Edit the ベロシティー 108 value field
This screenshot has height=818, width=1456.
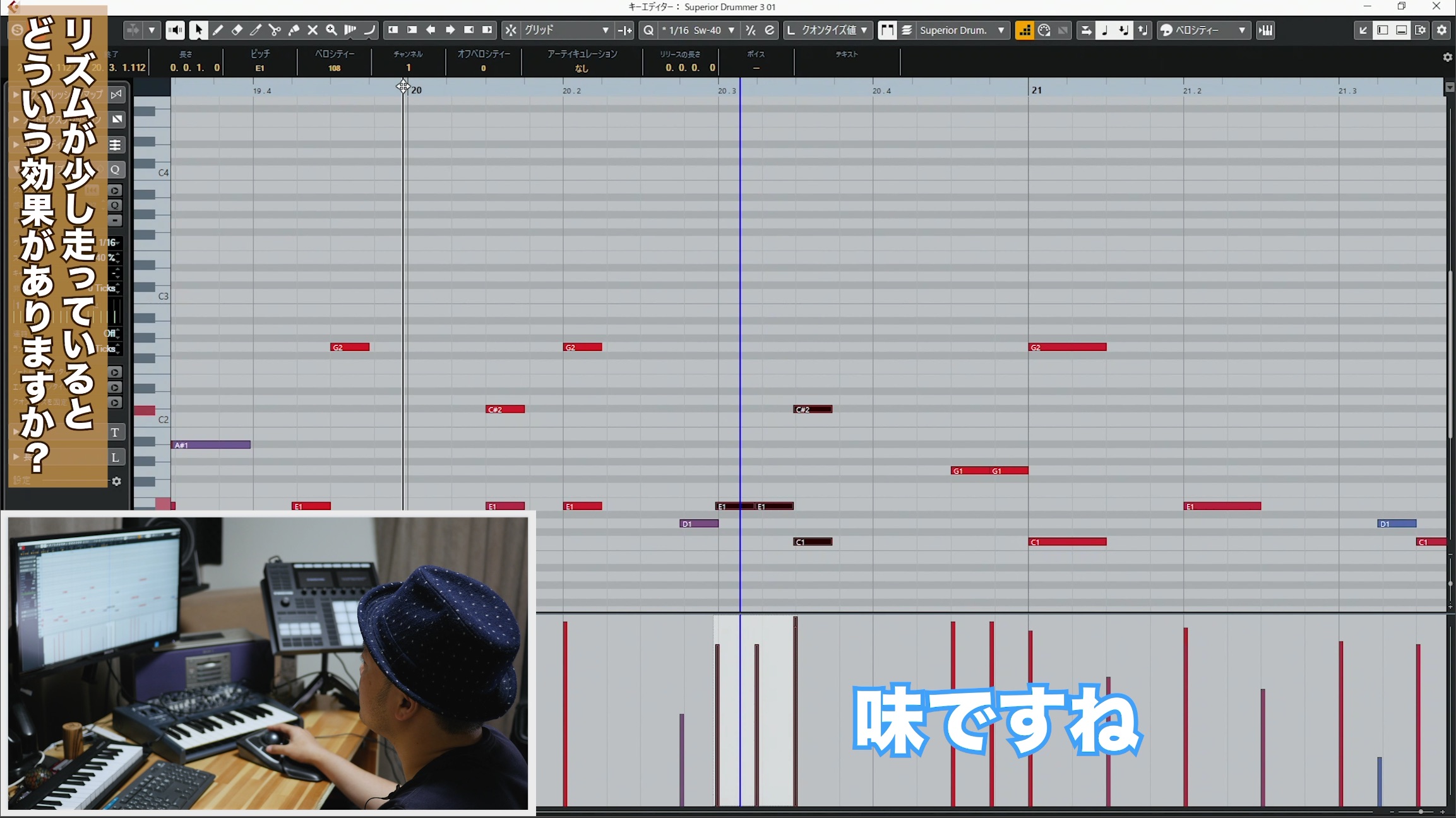pos(335,68)
